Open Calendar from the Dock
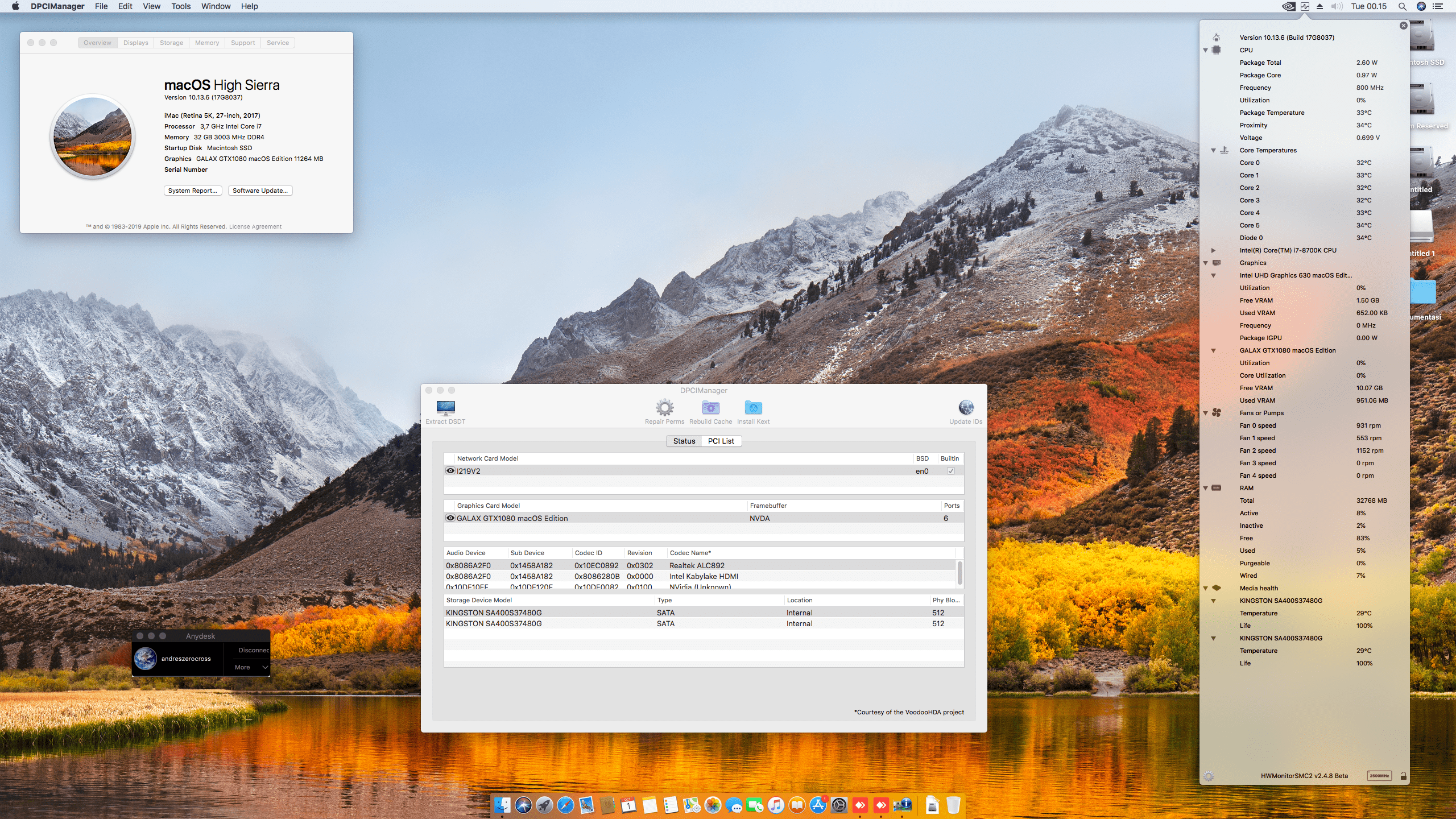The height and width of the screenshot is (819, 1456). pos(628,805)
